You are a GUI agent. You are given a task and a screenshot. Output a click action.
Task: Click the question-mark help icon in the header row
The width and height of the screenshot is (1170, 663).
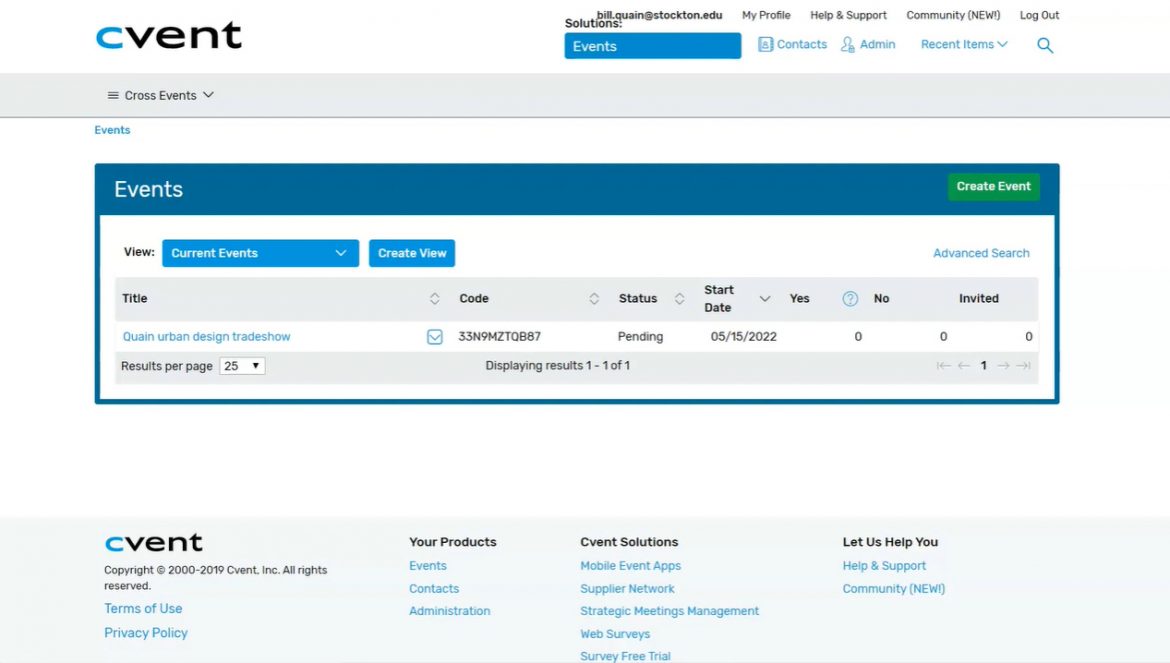point(850,298)
